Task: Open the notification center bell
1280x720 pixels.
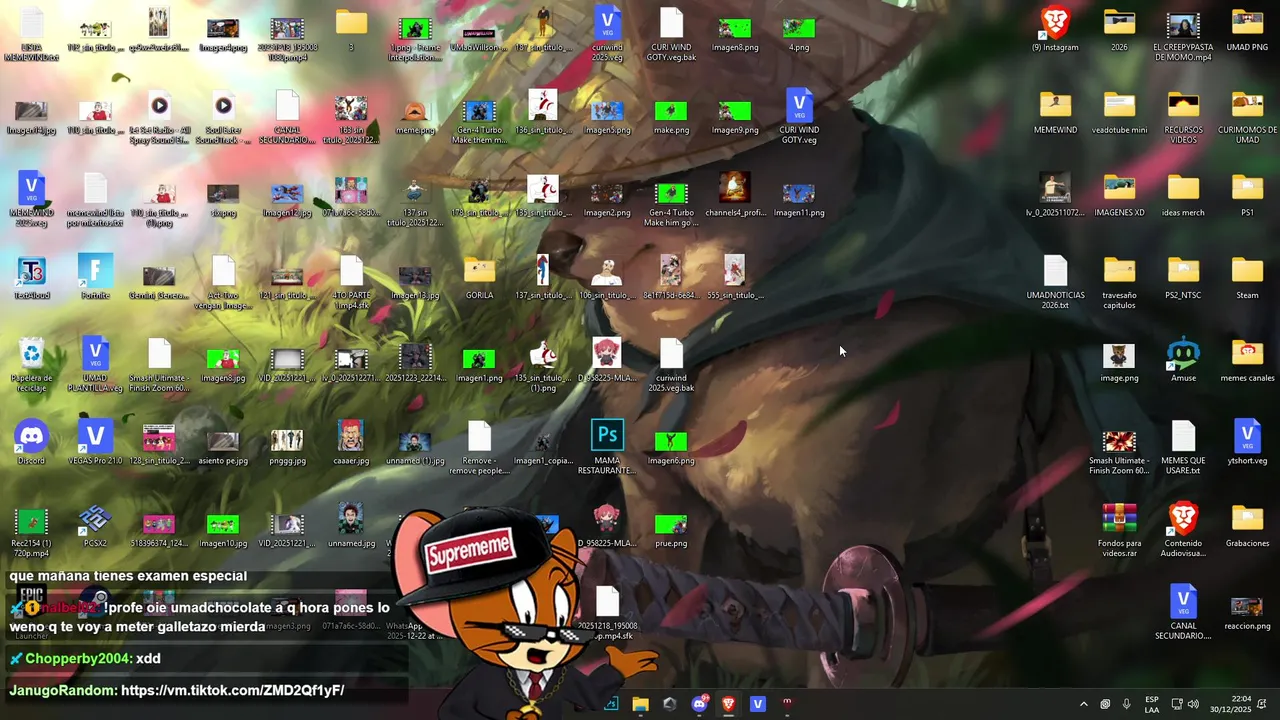Action: tap(1262, 704)
